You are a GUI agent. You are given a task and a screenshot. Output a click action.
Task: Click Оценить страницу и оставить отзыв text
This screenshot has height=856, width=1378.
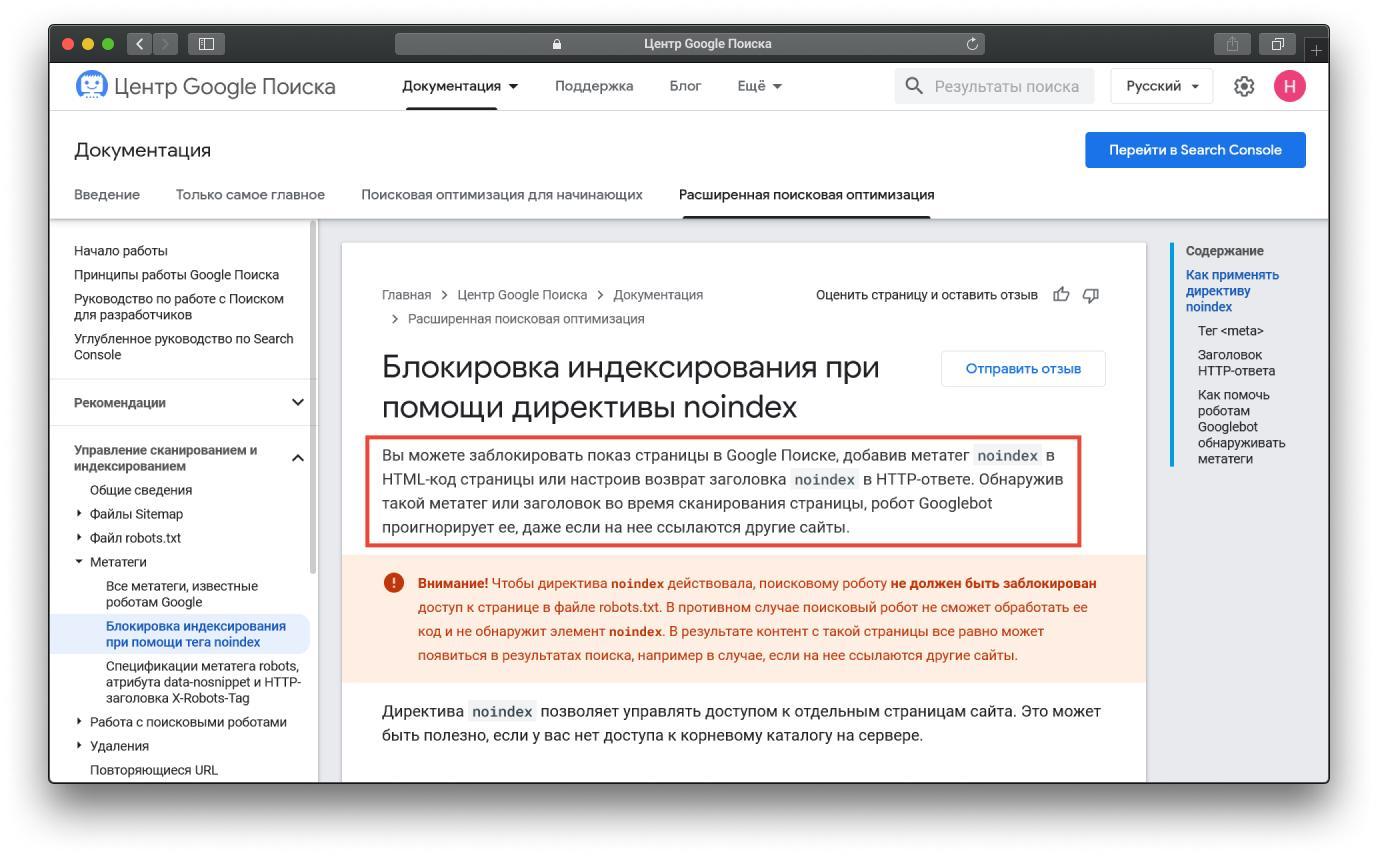pos(927,294)
